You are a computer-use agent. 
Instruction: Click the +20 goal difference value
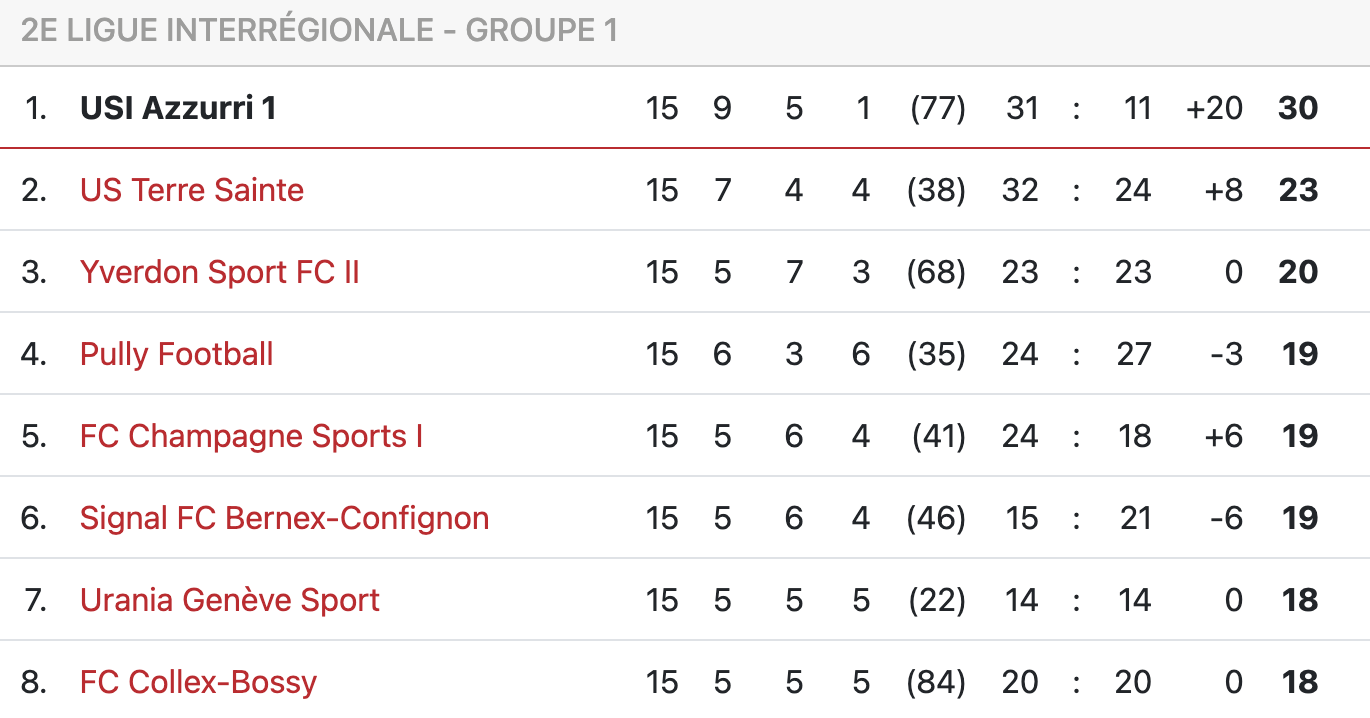pos(1214,108)
